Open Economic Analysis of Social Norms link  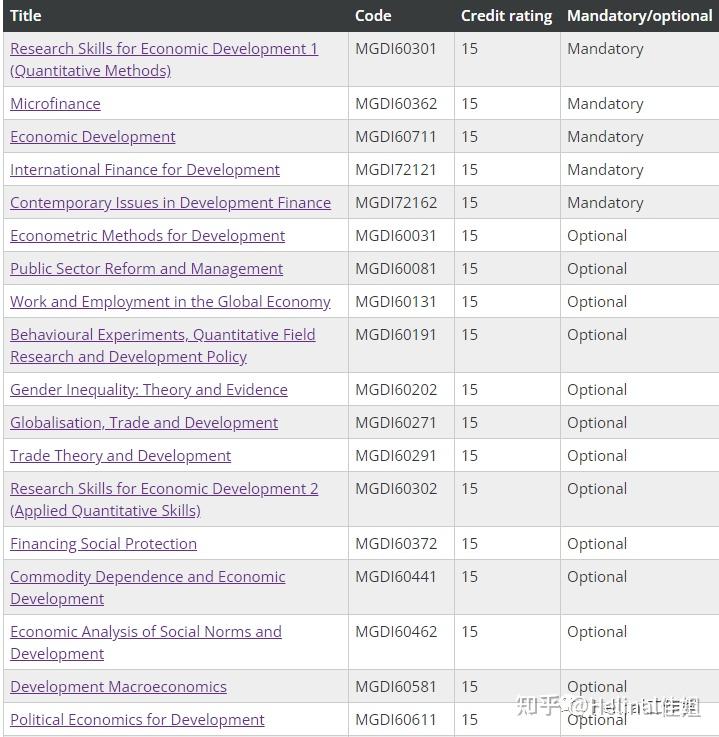146,632
